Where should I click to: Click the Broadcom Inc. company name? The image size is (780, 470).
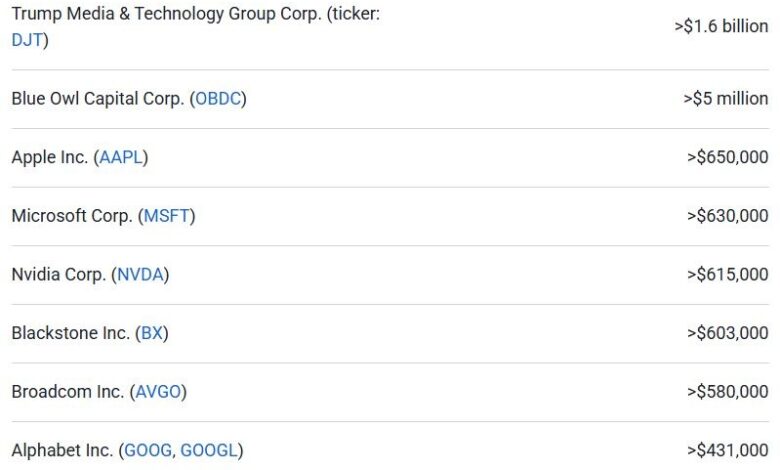[x=67, y=392]
